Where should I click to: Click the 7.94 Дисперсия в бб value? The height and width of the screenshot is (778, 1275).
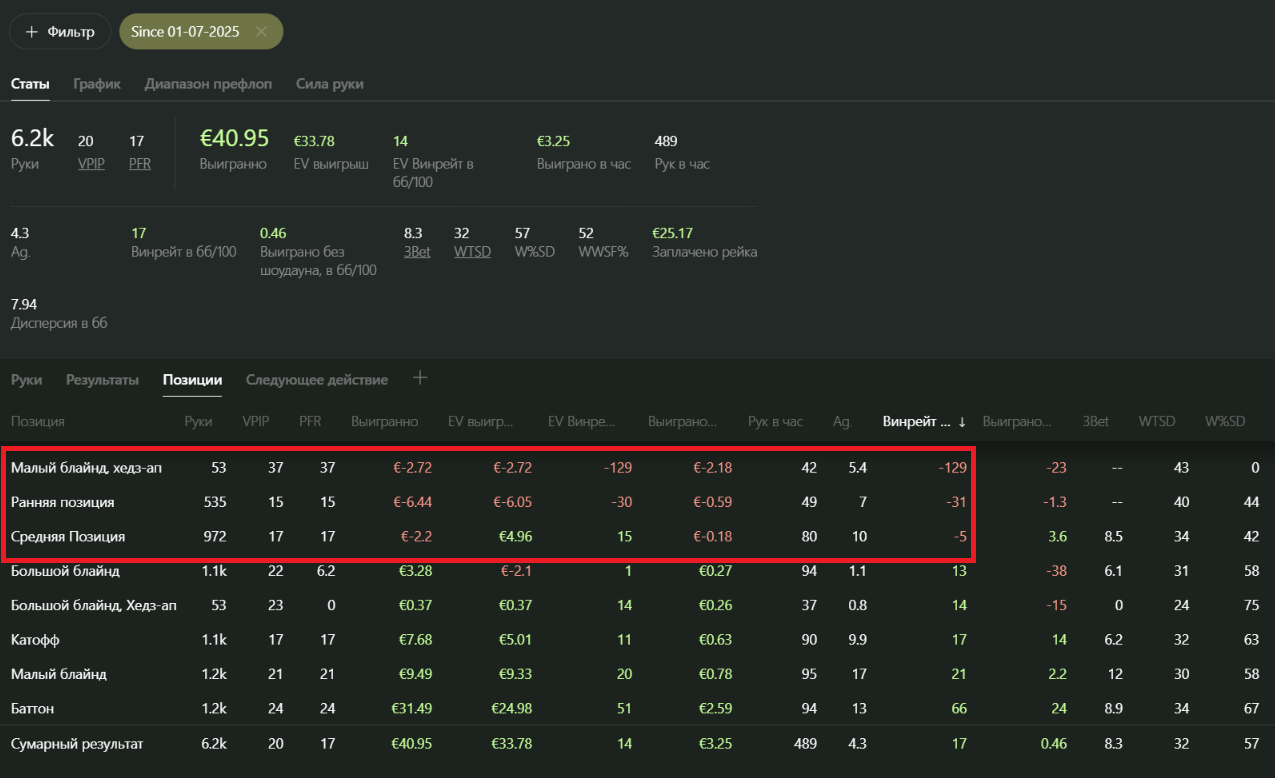pos(24,304)
